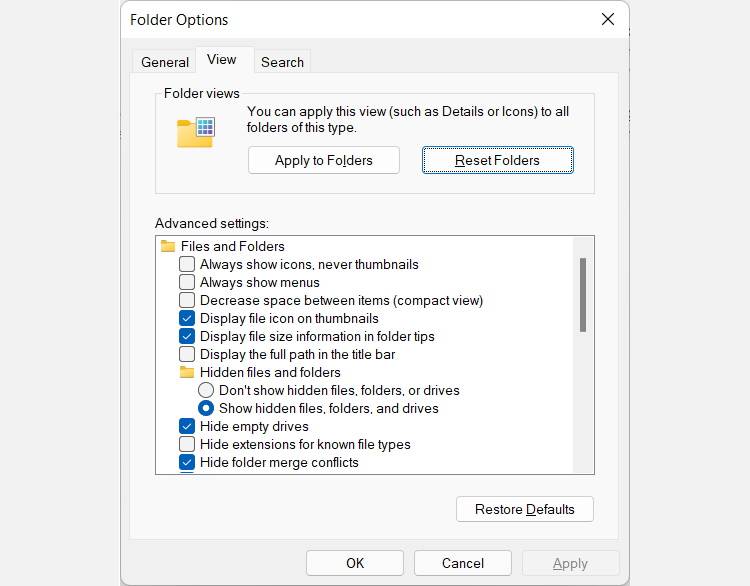Switch to the General tab
This screenshot has width=750, height=586.
(x=165, y=62)
